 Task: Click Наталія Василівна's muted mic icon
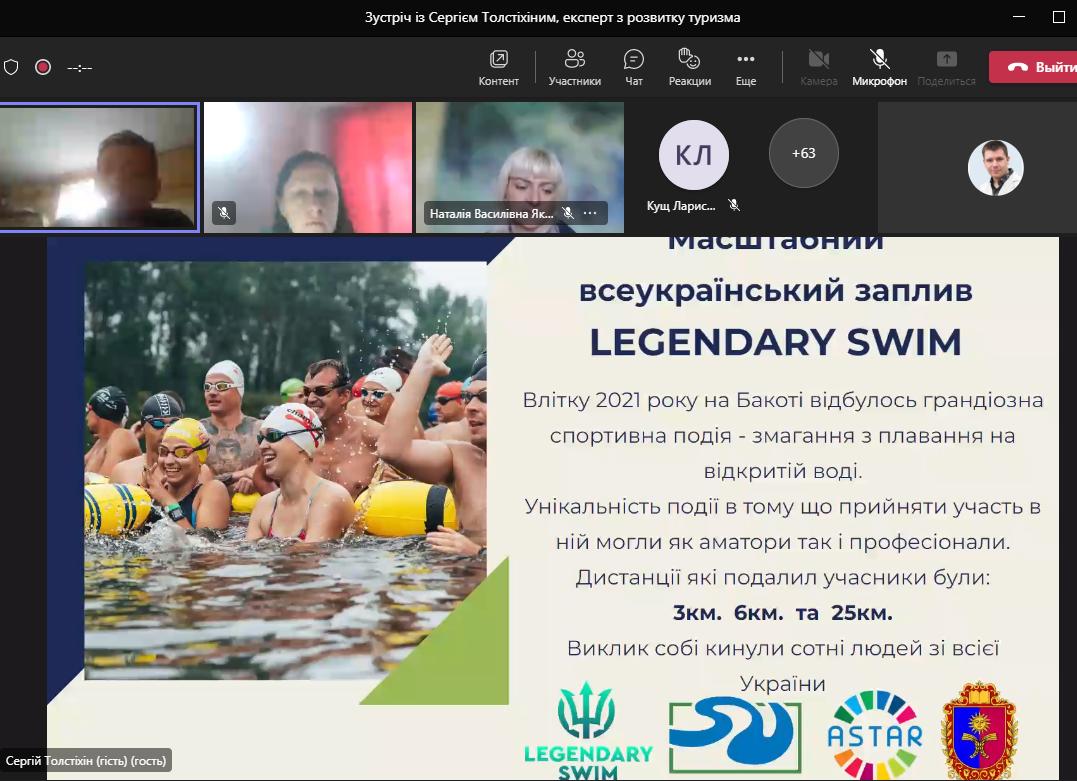pos(567,213)
